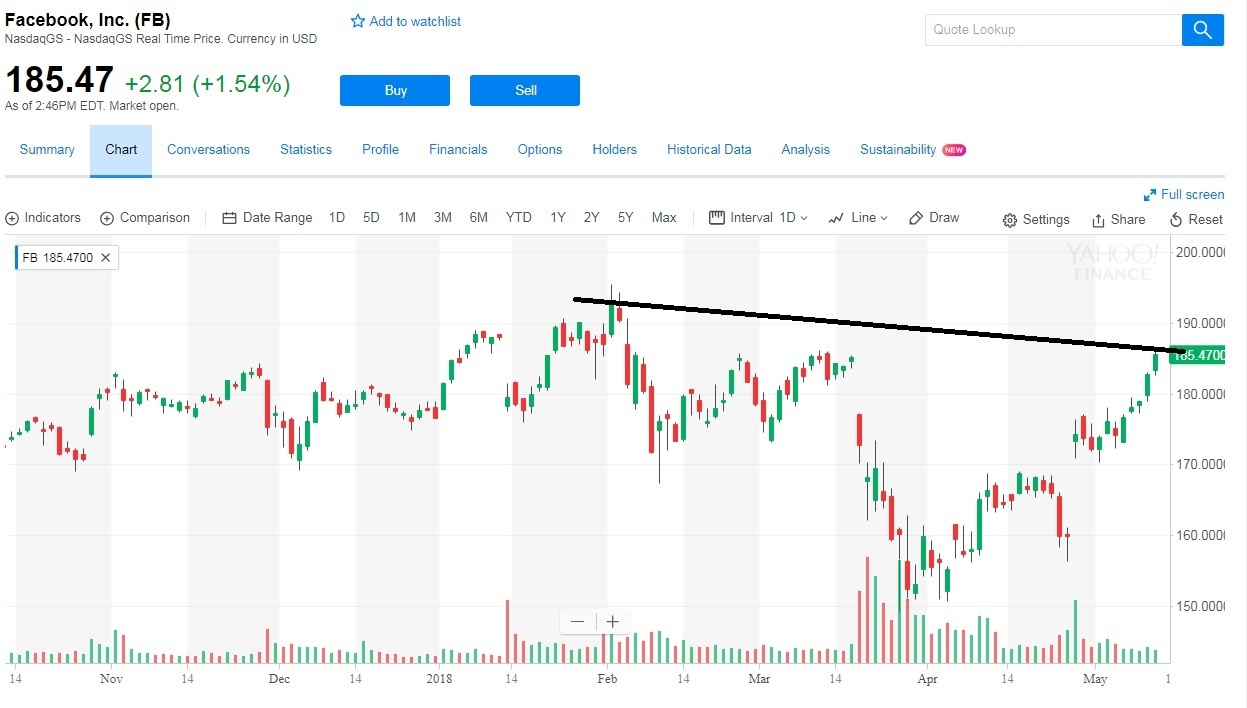This screenshot has width=1247, height=708.
Task: Select the Draw pencil tool
Action: coord(933,217)
